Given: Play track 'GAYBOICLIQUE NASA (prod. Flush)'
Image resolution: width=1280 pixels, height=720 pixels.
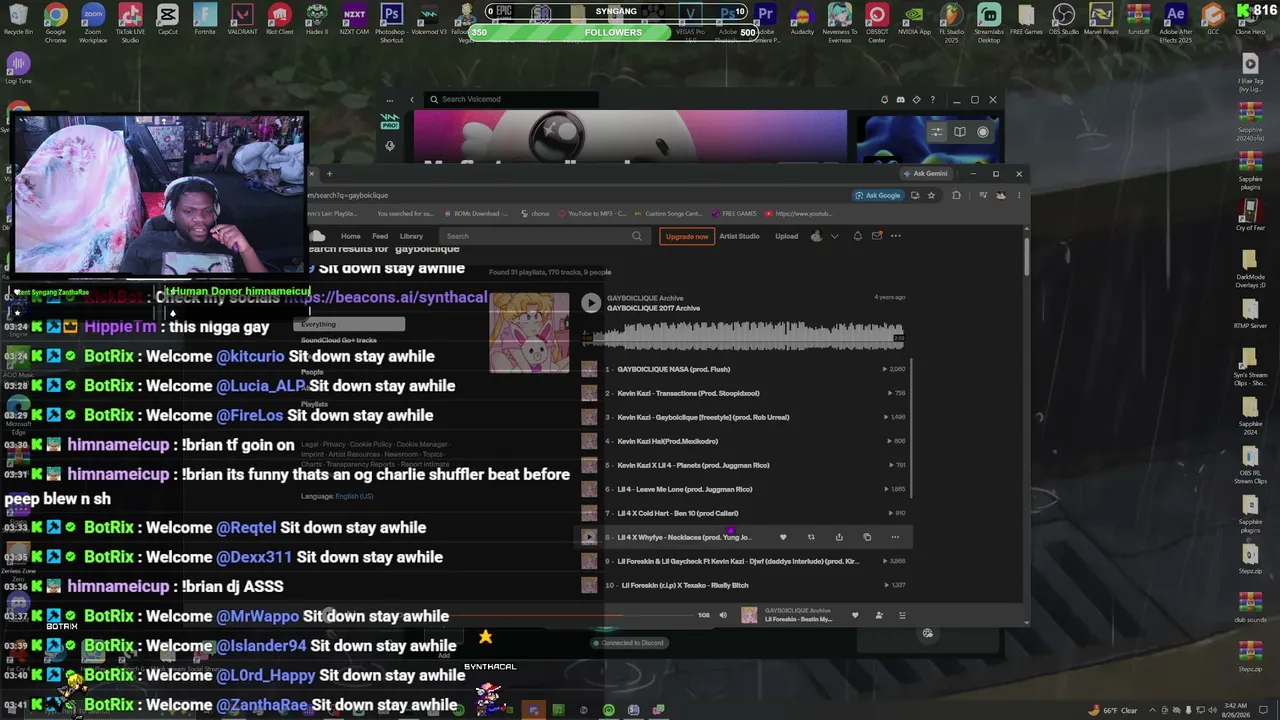Looking at the screenshot, I should [x=674, y=369].
